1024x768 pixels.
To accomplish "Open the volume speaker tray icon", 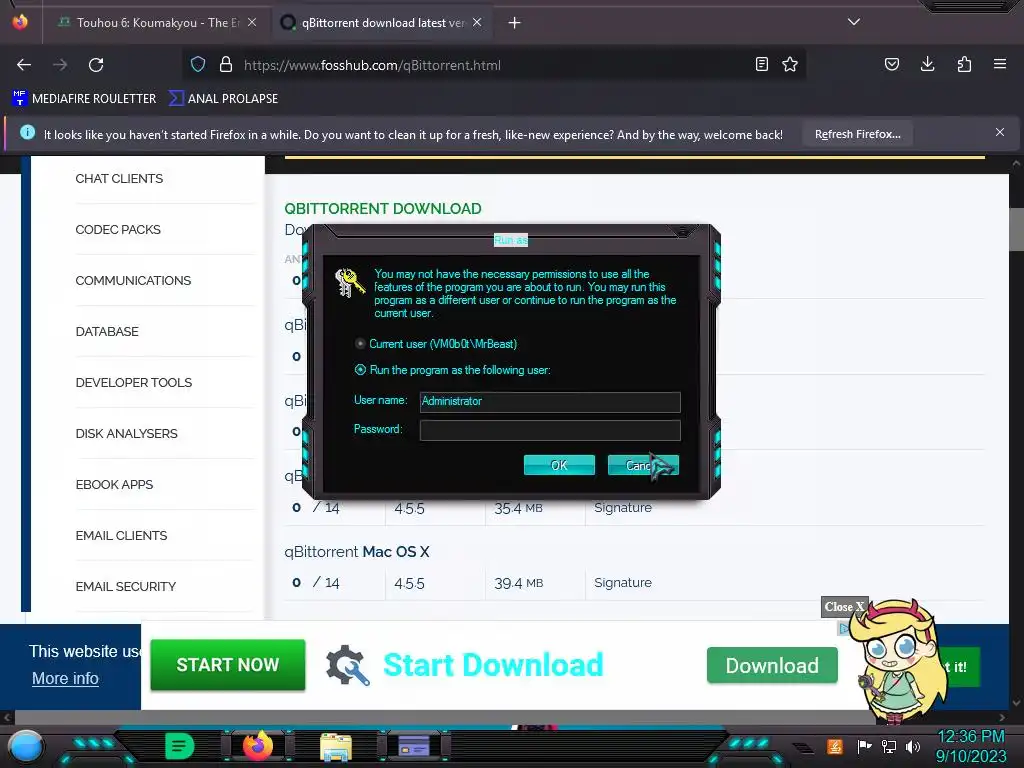I will pyautogui.click(x=913, y=746).
